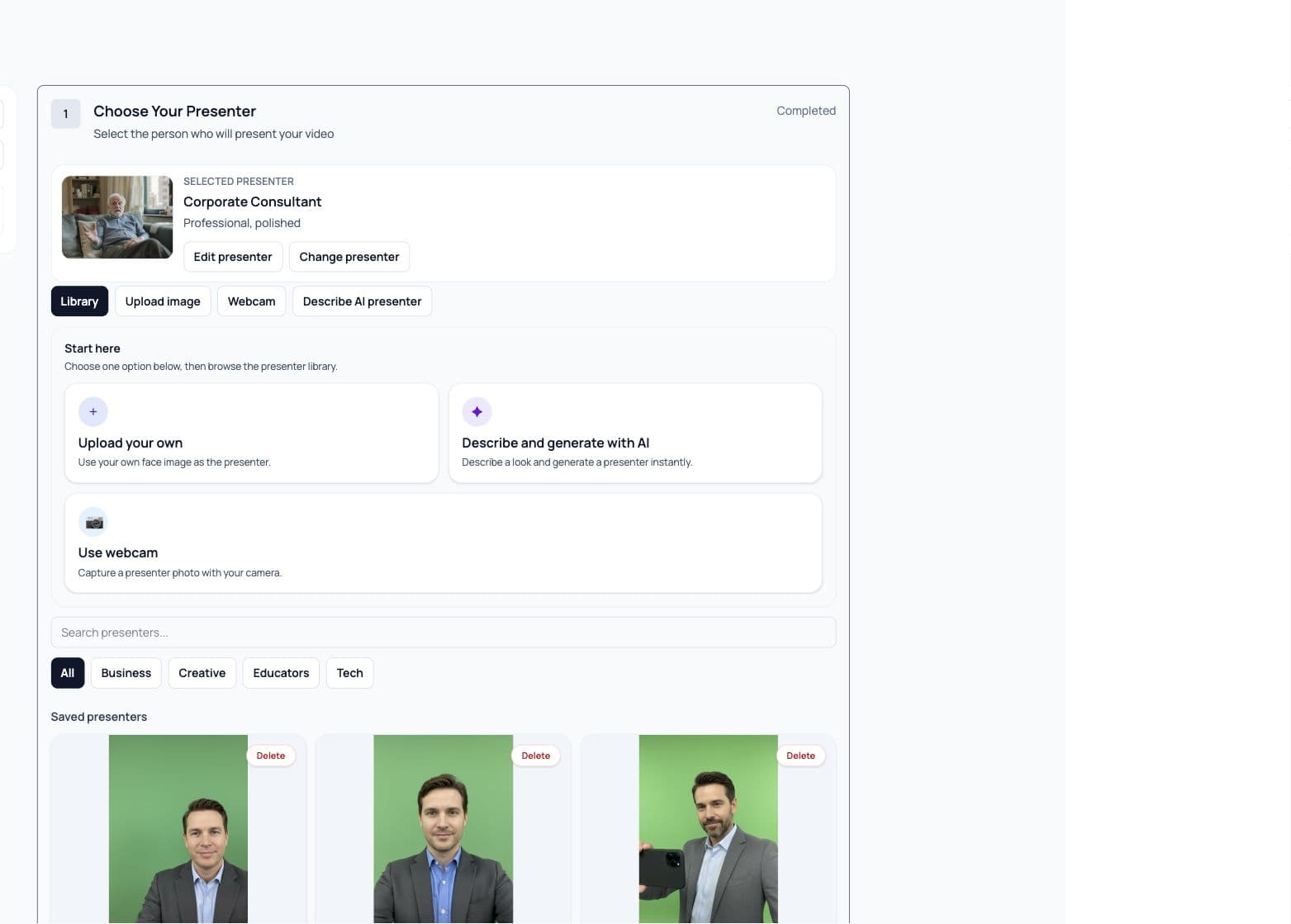
Task: Filter presenters by Creative category
Action: click(x=202, y=673)
